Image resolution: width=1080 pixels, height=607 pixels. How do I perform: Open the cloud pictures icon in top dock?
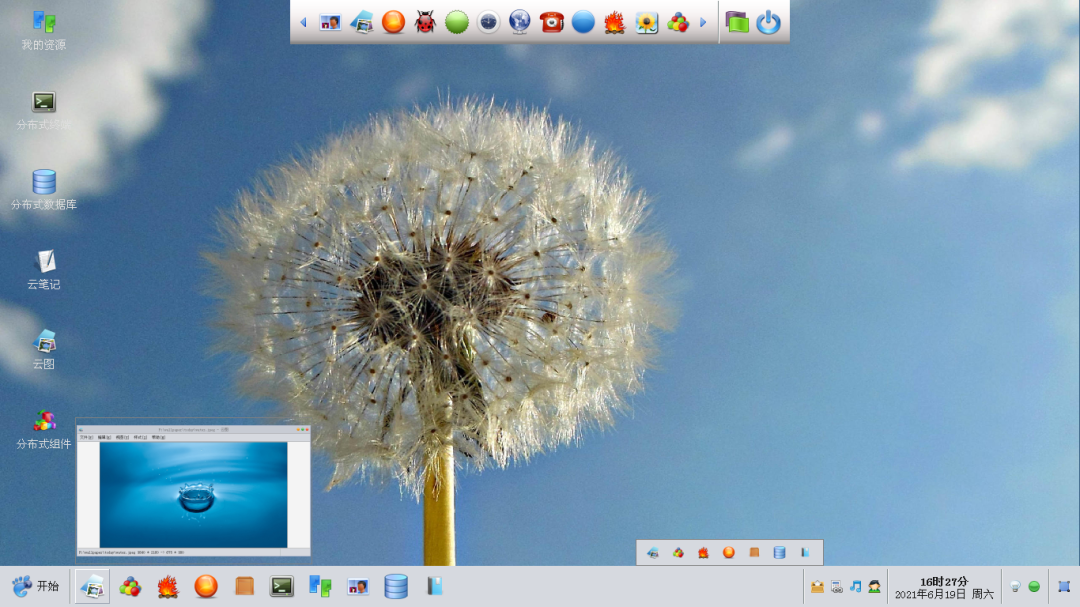(x=362, y=23)
